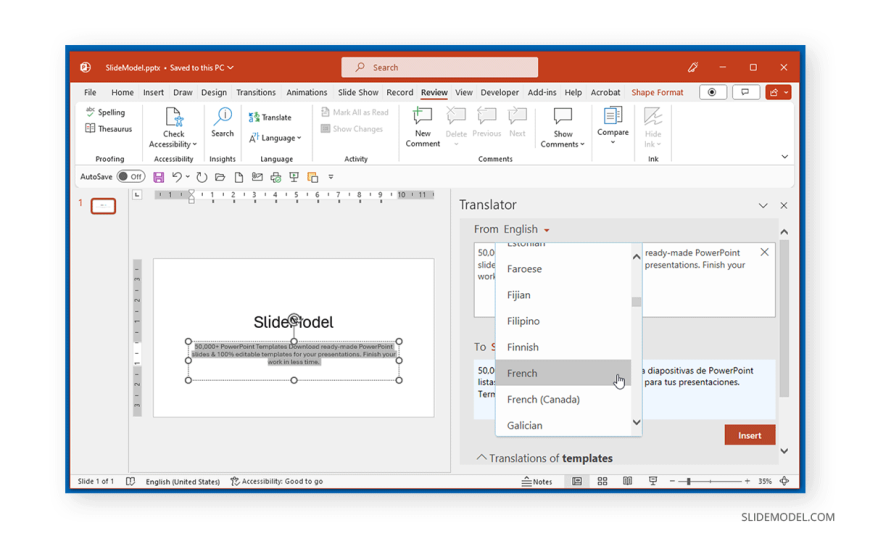Image resolution: width=870 pixels, height=539 pixels.
Task: Open the Slide Show tab
Action: coord(358,92)
